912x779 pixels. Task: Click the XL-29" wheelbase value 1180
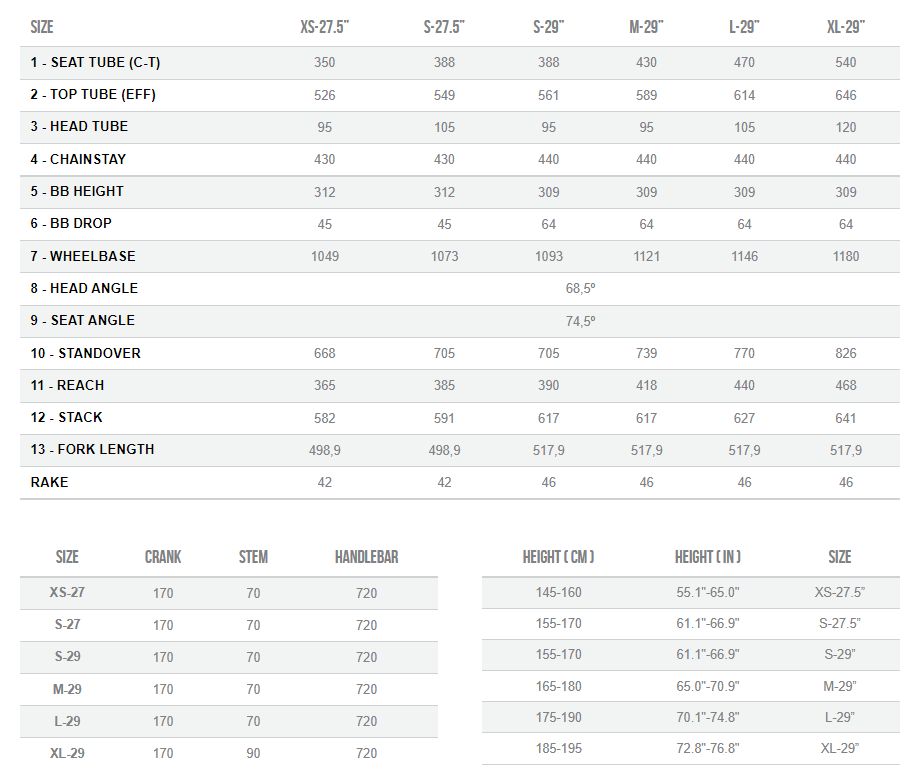846,256
